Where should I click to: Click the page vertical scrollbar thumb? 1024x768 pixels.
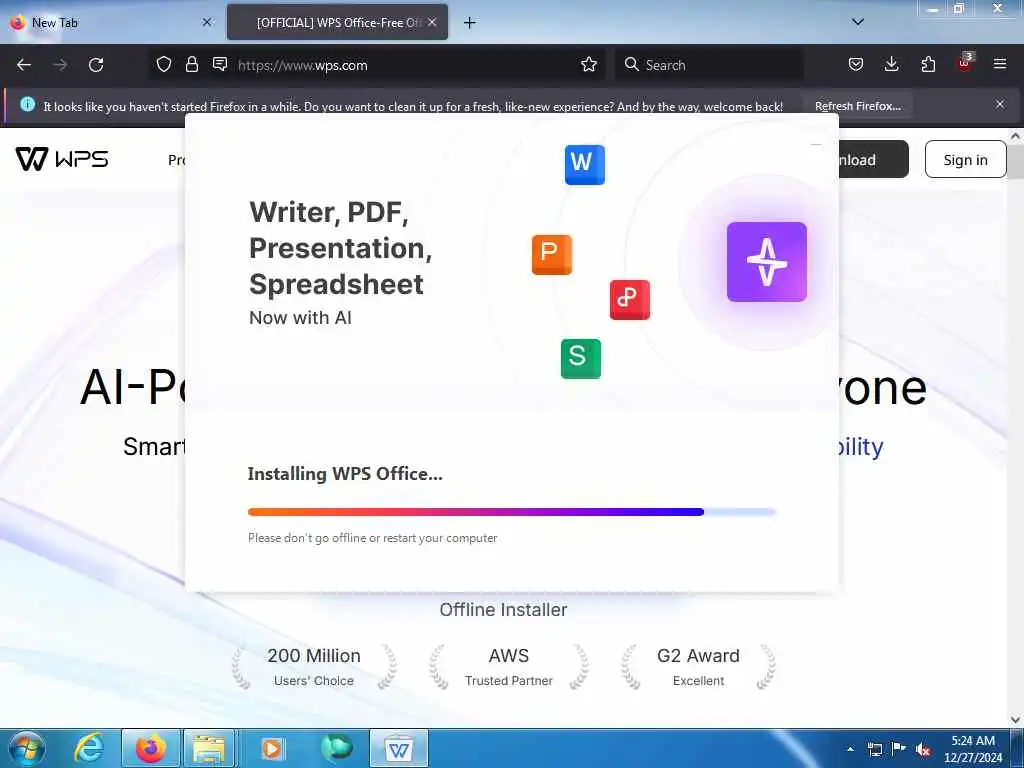point(1015,161)
